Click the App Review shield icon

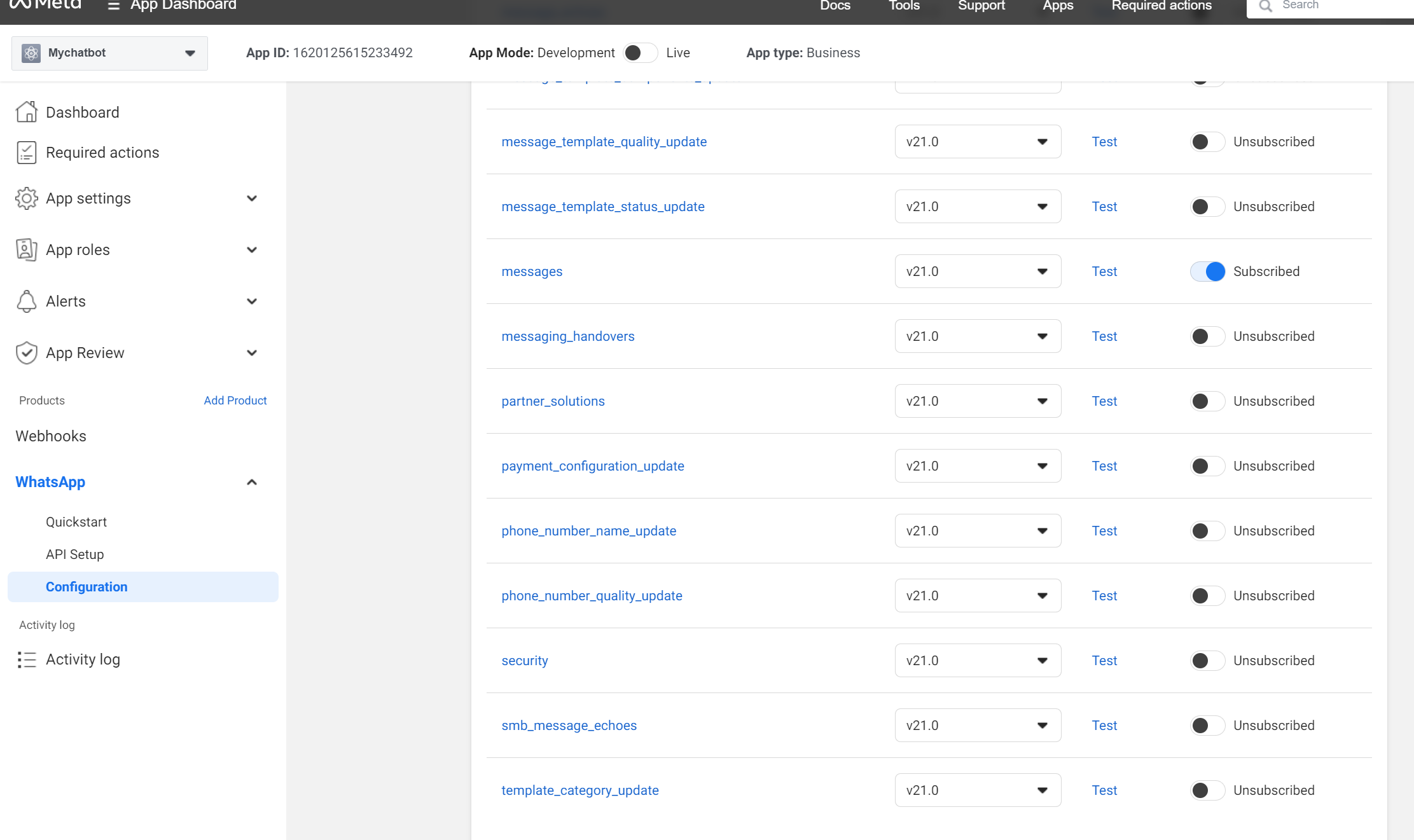coord(26,353)
